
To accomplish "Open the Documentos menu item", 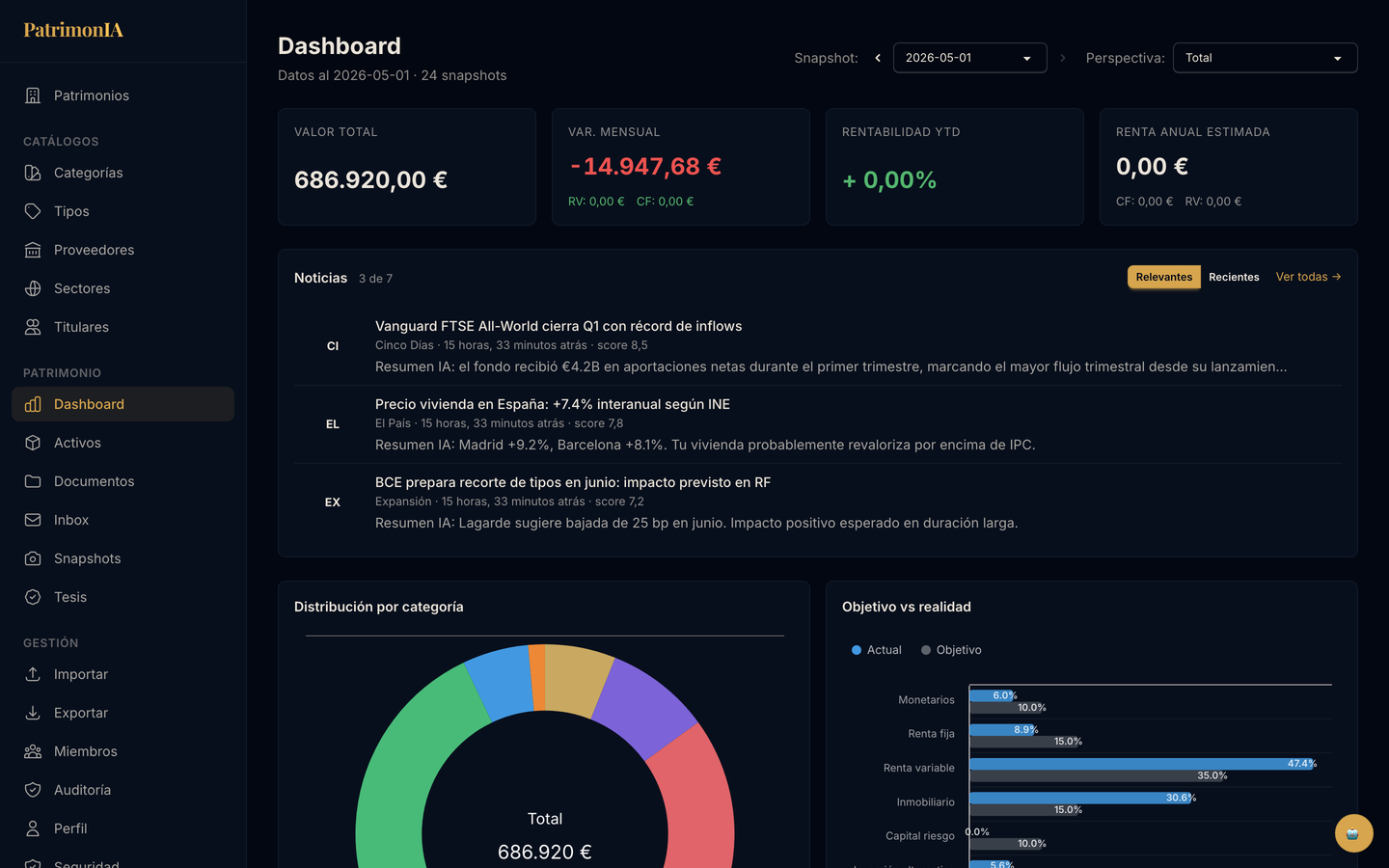I will (x=123, y=481).
